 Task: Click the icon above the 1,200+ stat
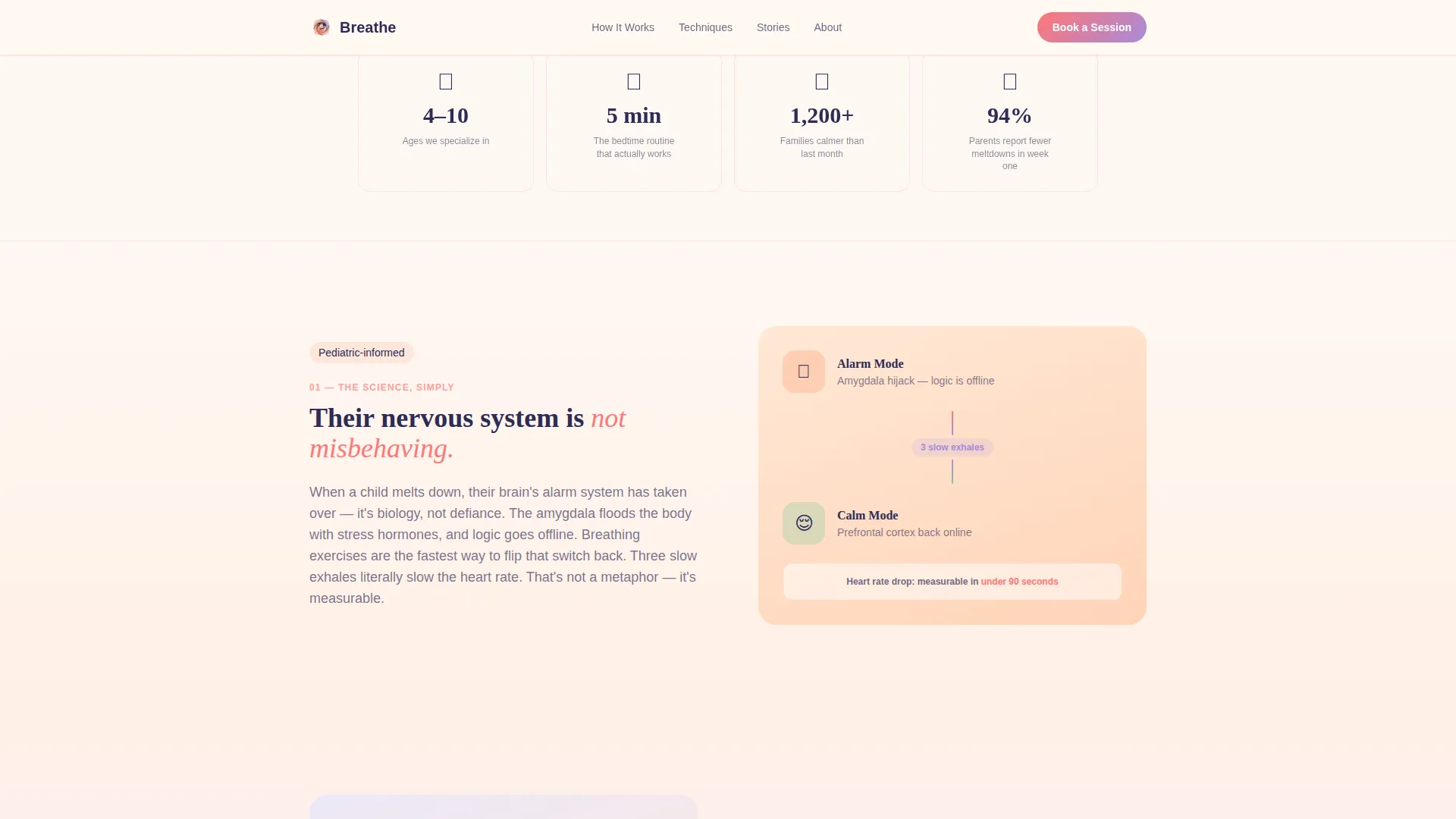coord(822,81)
